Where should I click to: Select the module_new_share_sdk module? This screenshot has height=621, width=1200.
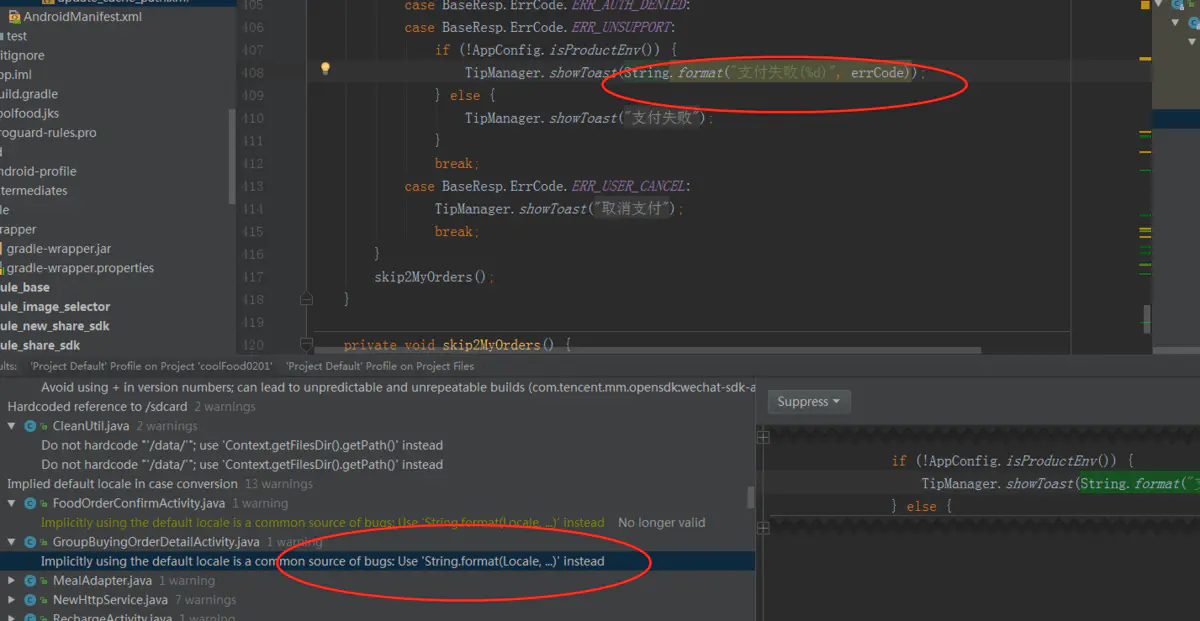click(55, 326)
